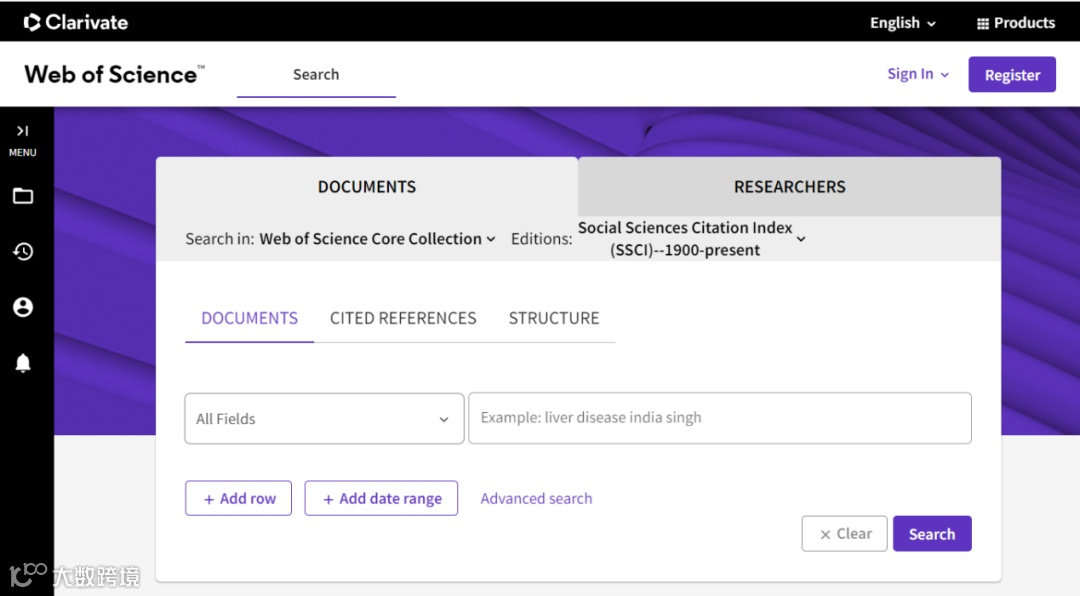The height and width of the screenshot is (596, 1080).
Task: Open search history clock icon
Action: [23, 251]
